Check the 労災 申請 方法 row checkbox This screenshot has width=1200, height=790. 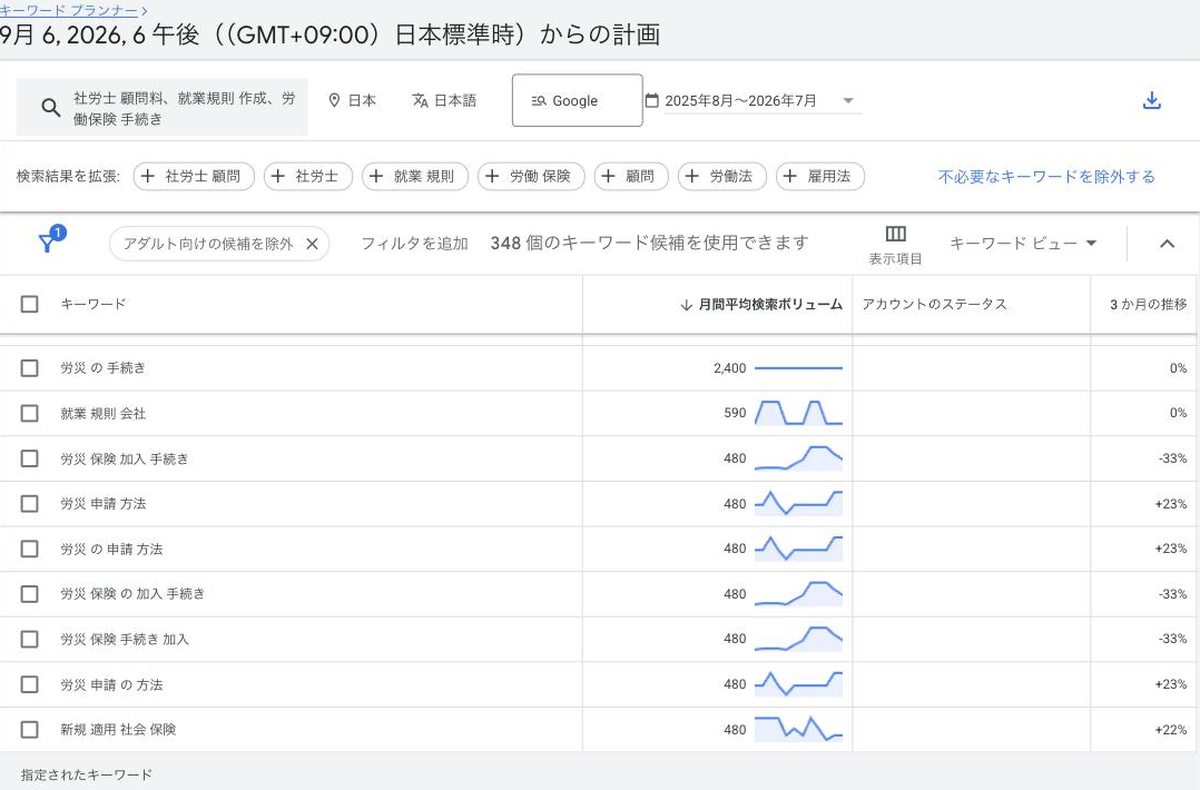pos(30,503)
